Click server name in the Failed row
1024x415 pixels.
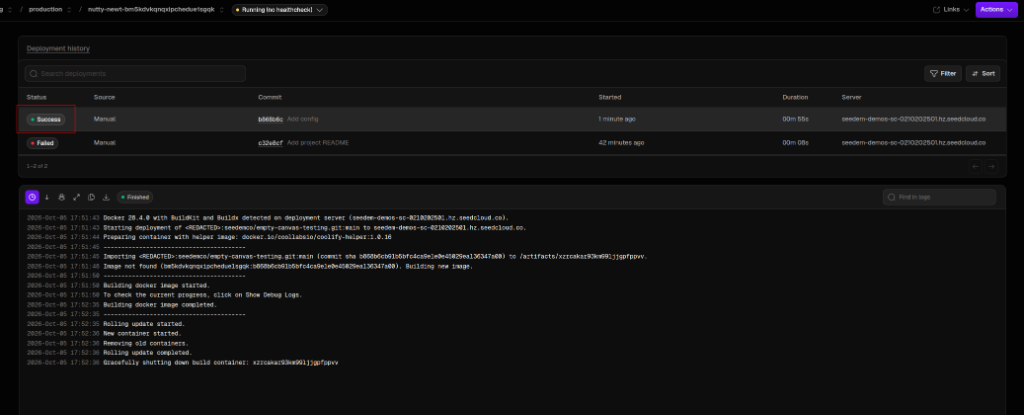point(914,142)
